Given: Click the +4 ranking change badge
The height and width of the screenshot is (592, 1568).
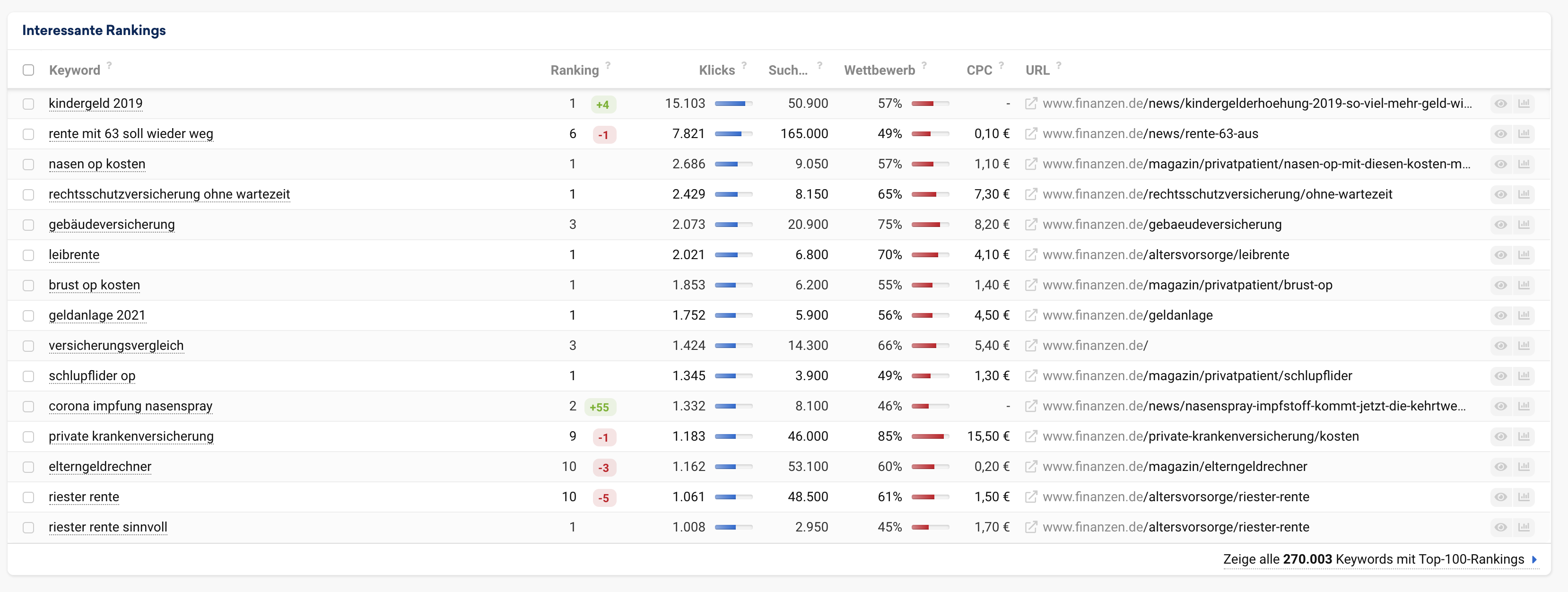Looking at the screenshot, I should 603,104.
